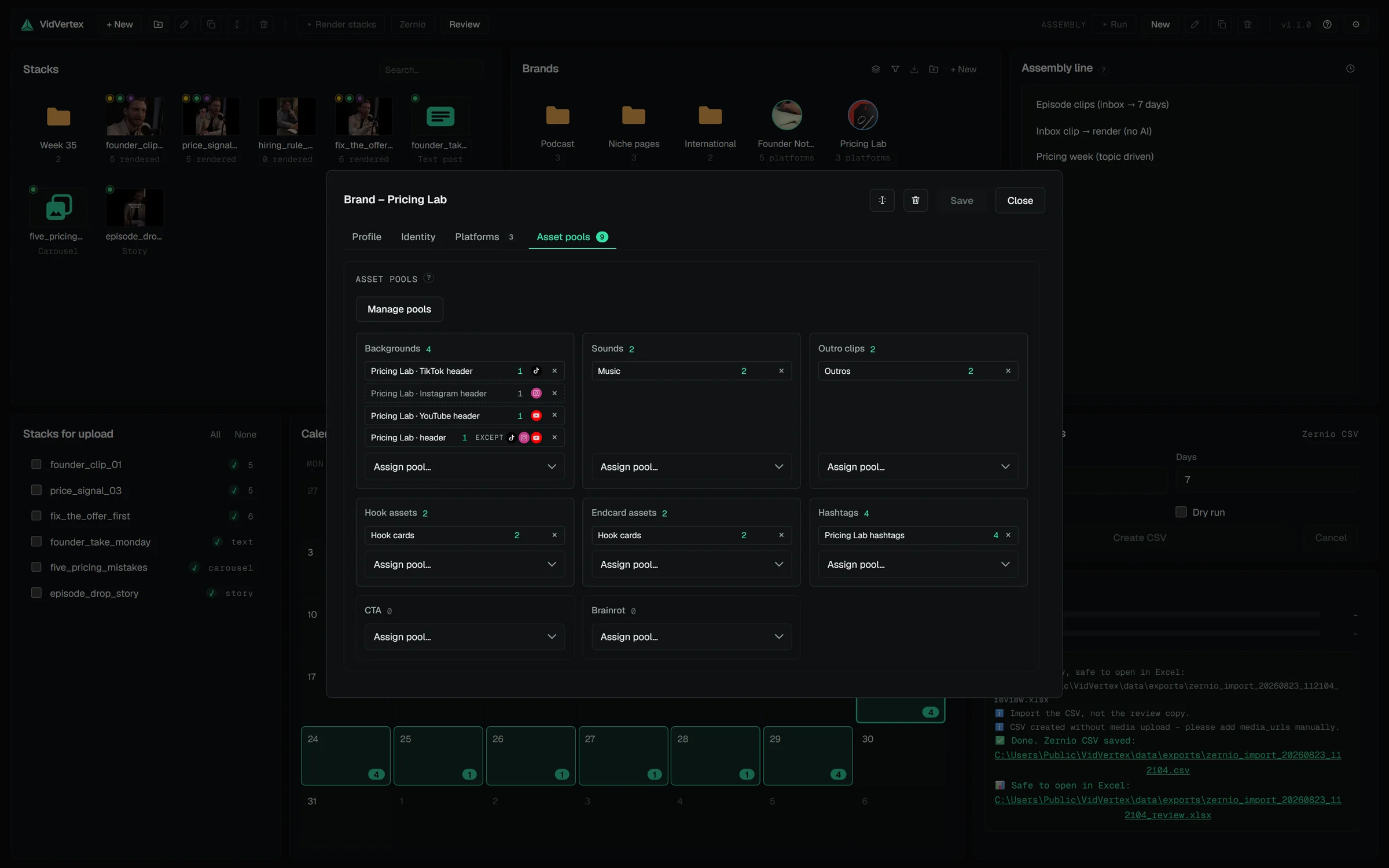Tick the five_pricing_mistakes checkbox
Screen dimensions: 1389x868
coord(36,567)
